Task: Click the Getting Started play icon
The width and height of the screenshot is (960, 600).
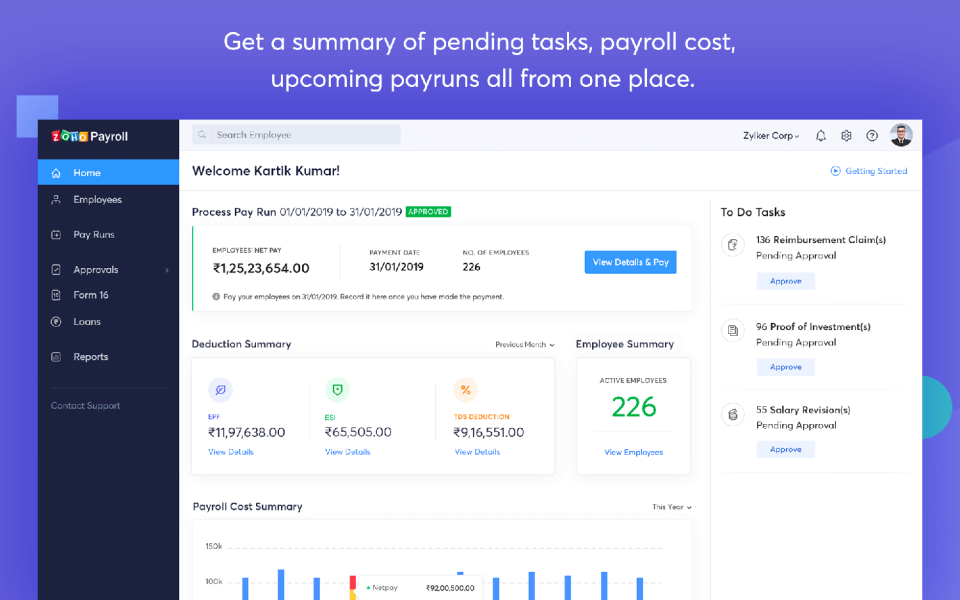Action: pos(836,171)
